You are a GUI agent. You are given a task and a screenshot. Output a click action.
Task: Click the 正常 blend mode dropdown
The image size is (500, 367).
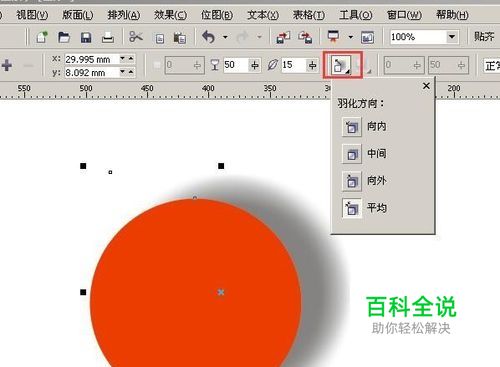(x=492, y=65)
